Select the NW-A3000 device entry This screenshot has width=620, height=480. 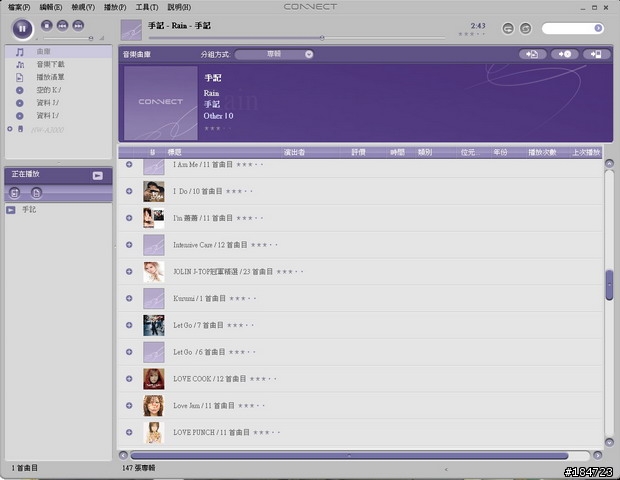(x=47, y=130)
